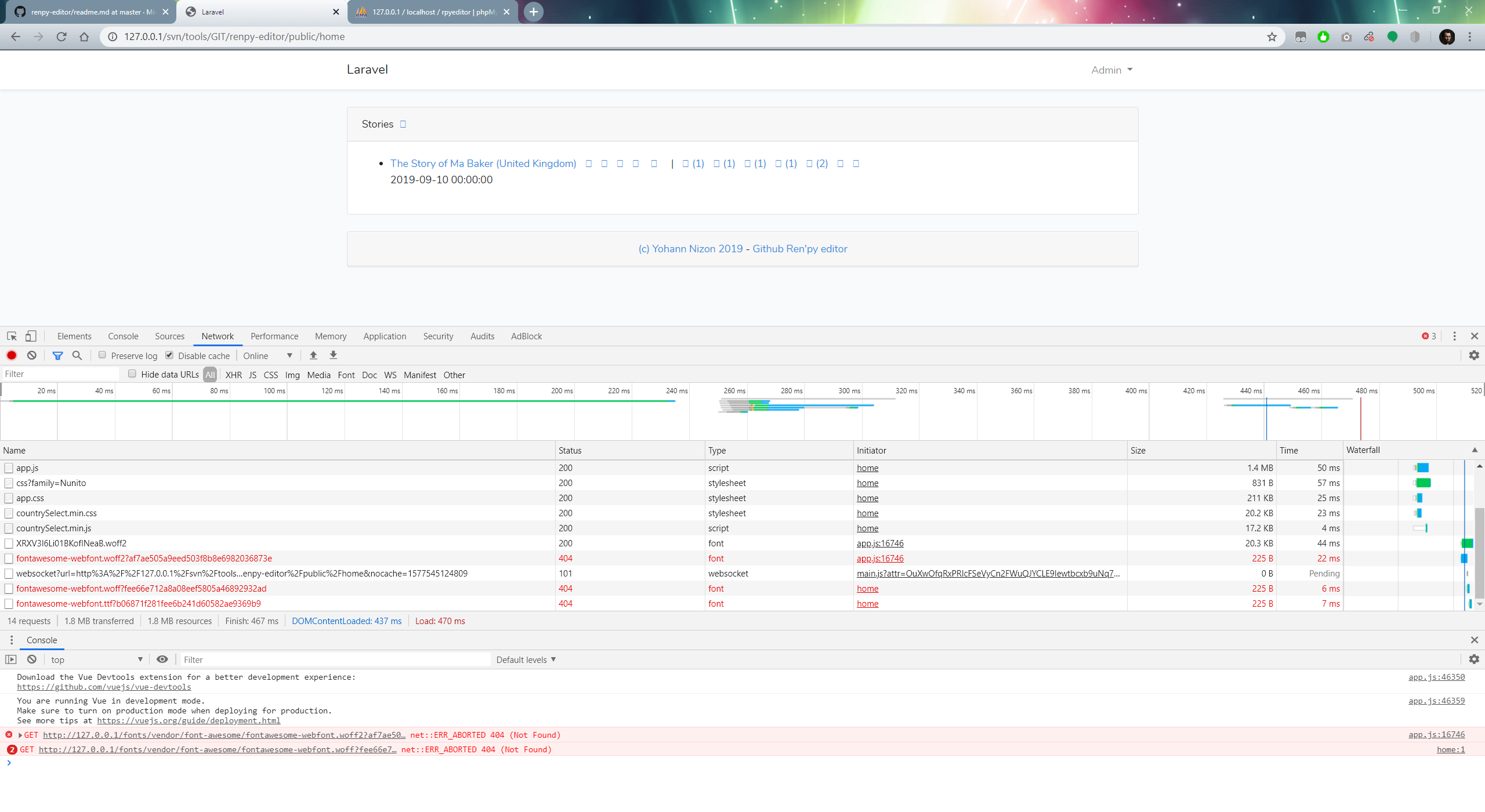The width and height of the screenshot is (1485, 812).
Task: Open the Default levels dropdown
Action: point(526,659)
